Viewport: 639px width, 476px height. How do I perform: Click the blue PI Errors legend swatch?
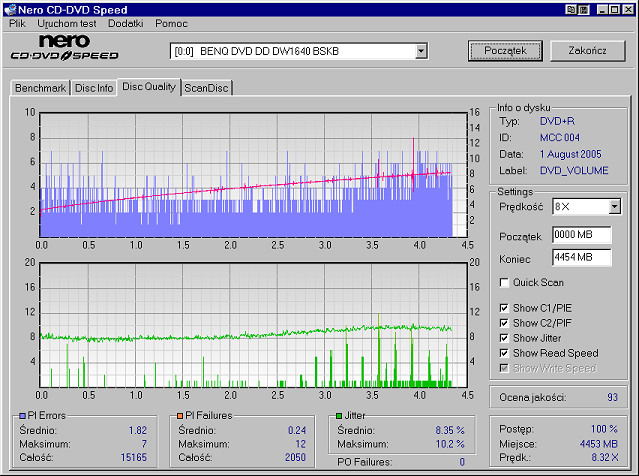click(x=22, y=416)
